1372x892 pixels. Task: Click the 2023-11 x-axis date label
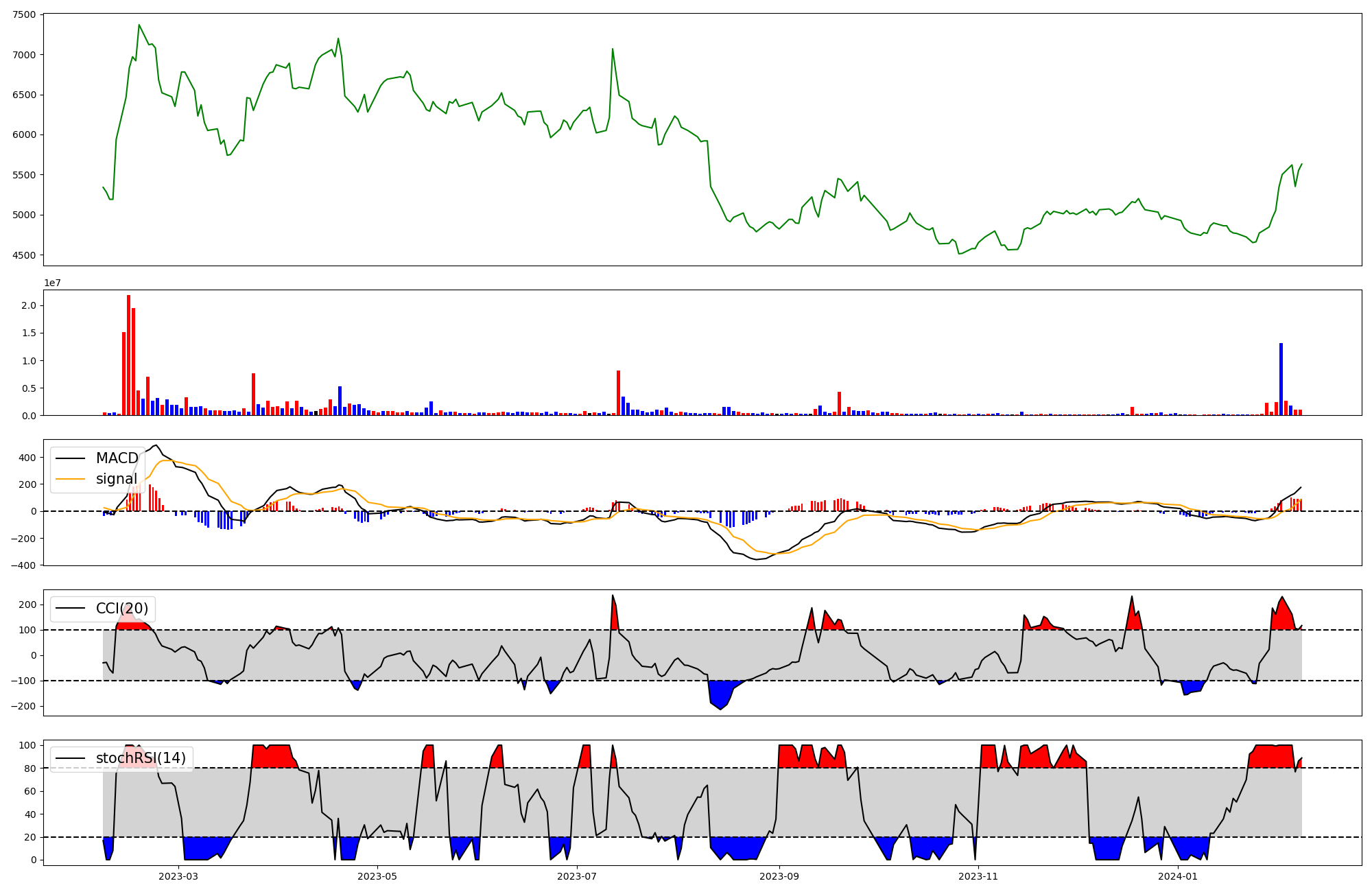(x=978, y=876)
